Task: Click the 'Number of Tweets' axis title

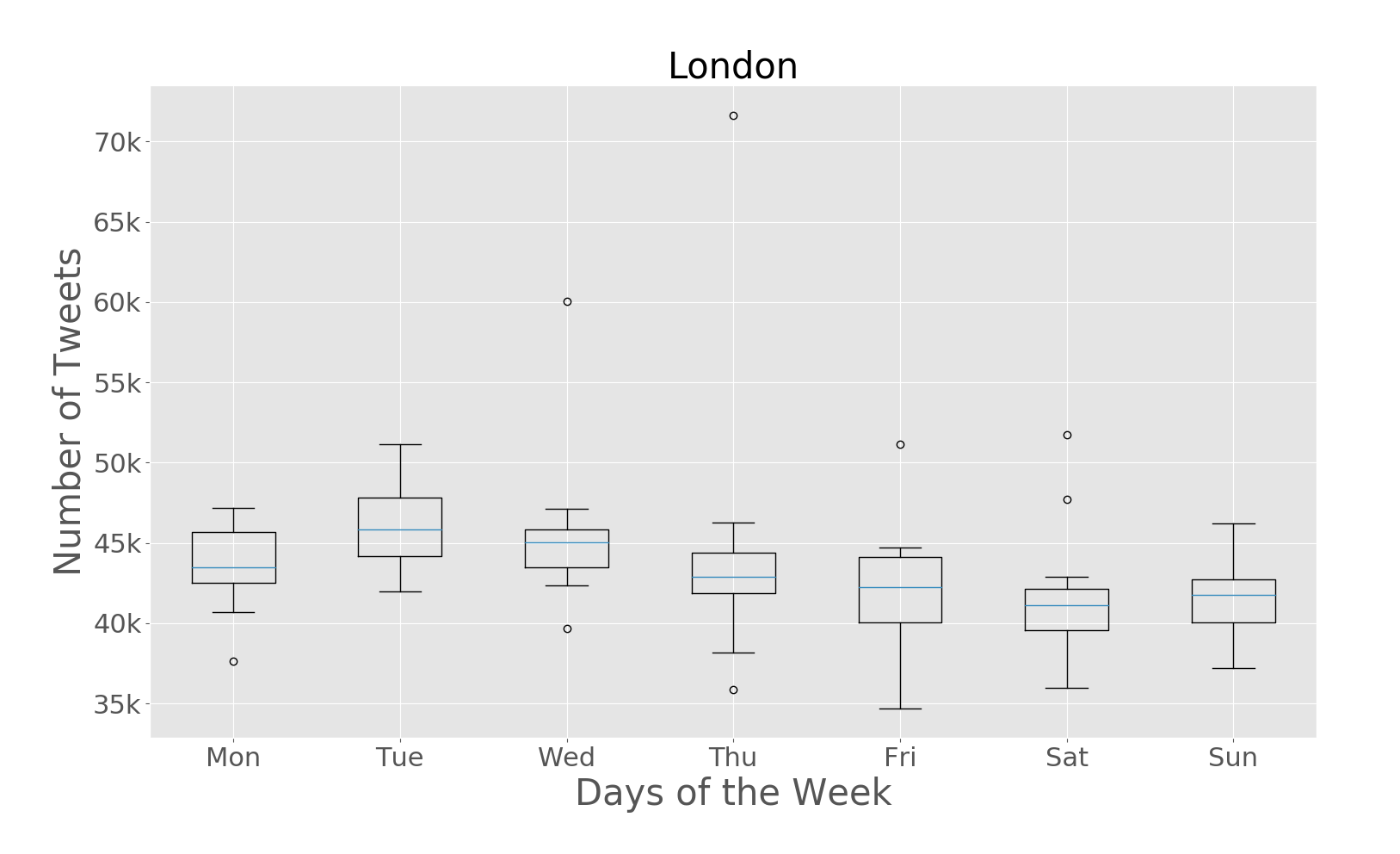Action: (69, 412)
